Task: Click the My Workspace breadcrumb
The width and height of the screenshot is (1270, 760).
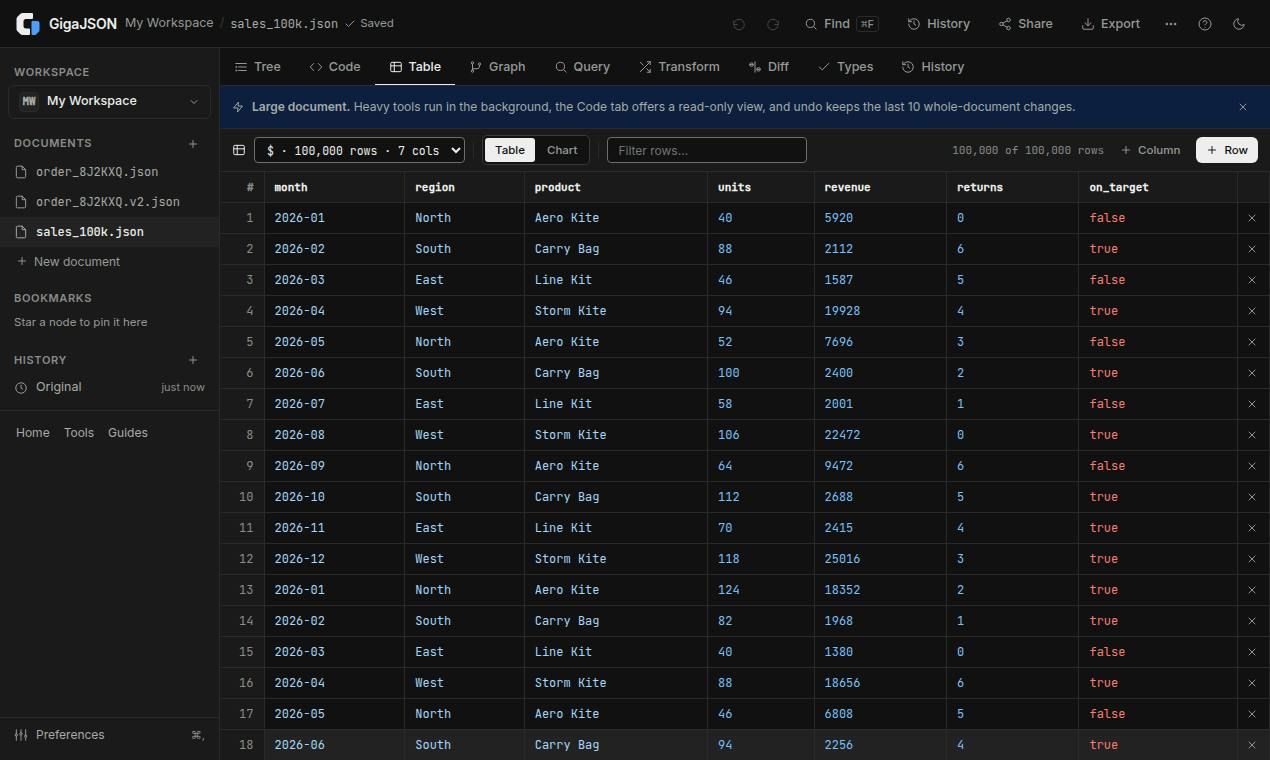Action: pos(169,23)
